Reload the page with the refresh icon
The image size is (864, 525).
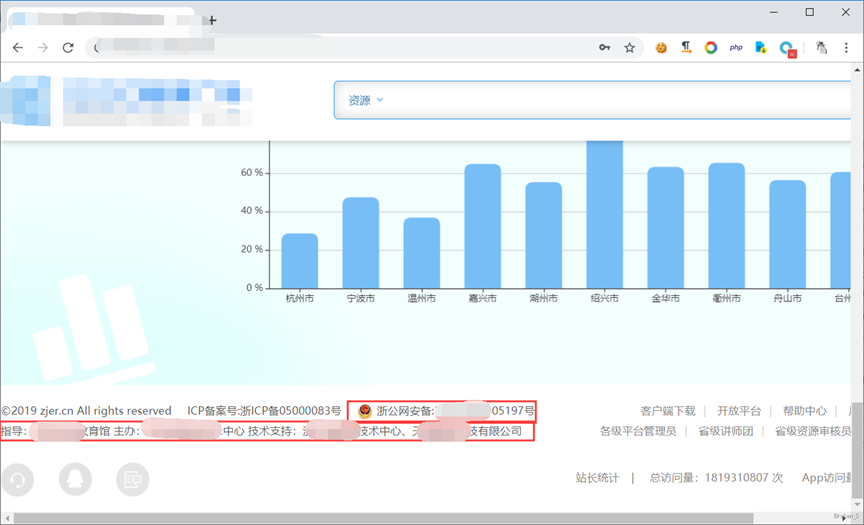click(x=68, y=47)
